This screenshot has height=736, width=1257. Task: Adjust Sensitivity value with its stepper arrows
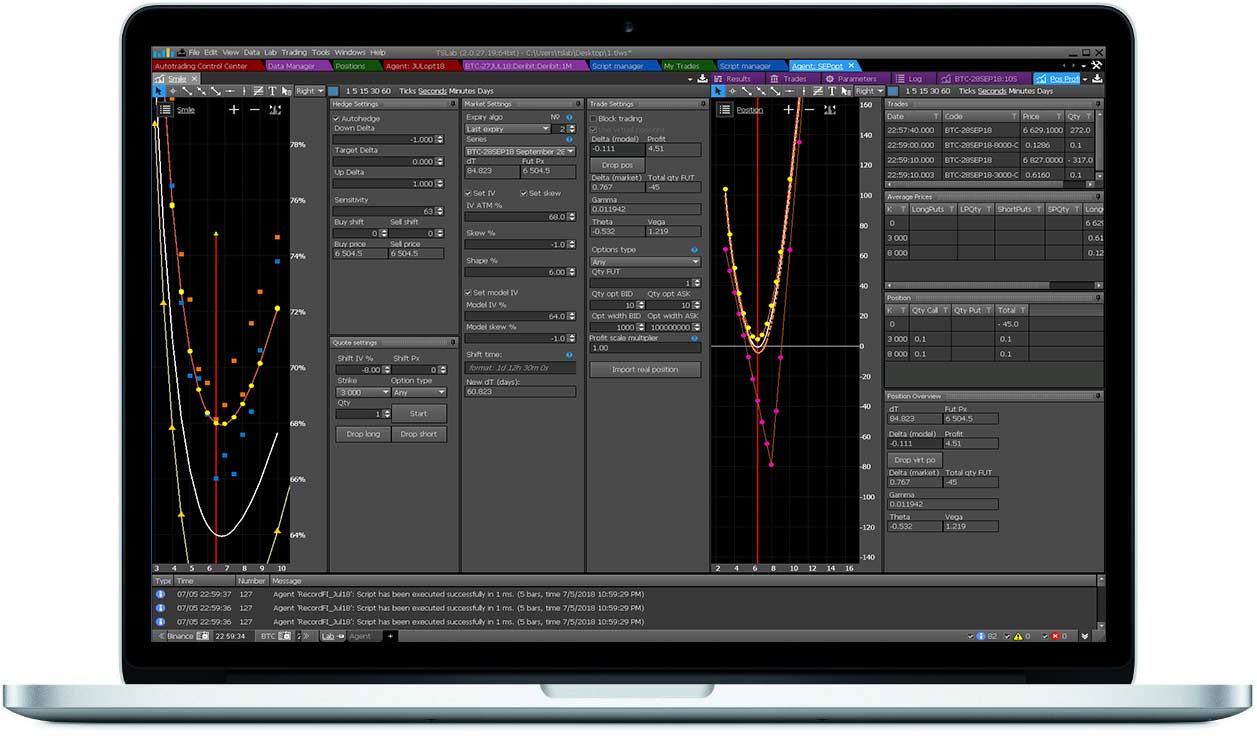(x=442, y=212)
